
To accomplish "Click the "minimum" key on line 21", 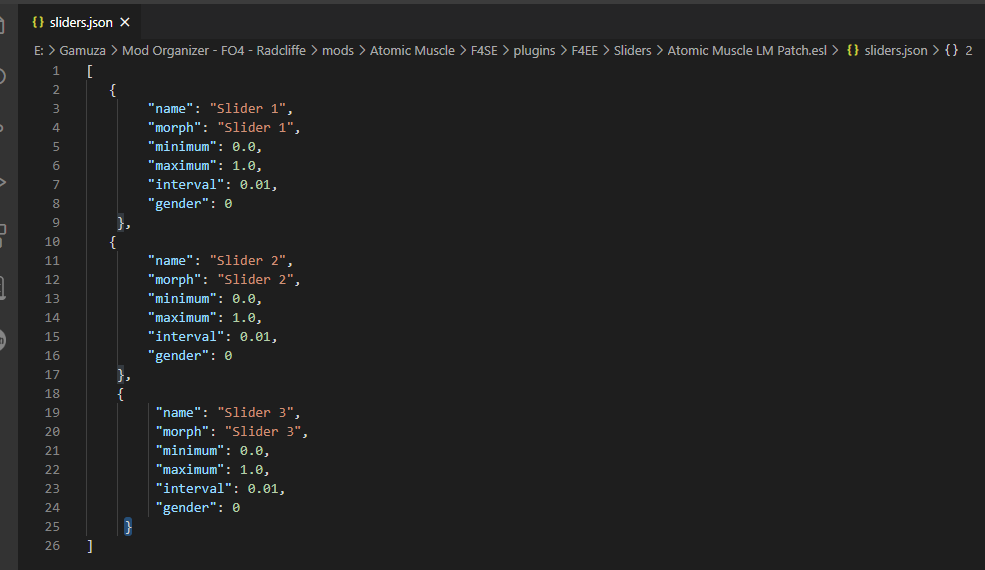I will pos(189,451).
